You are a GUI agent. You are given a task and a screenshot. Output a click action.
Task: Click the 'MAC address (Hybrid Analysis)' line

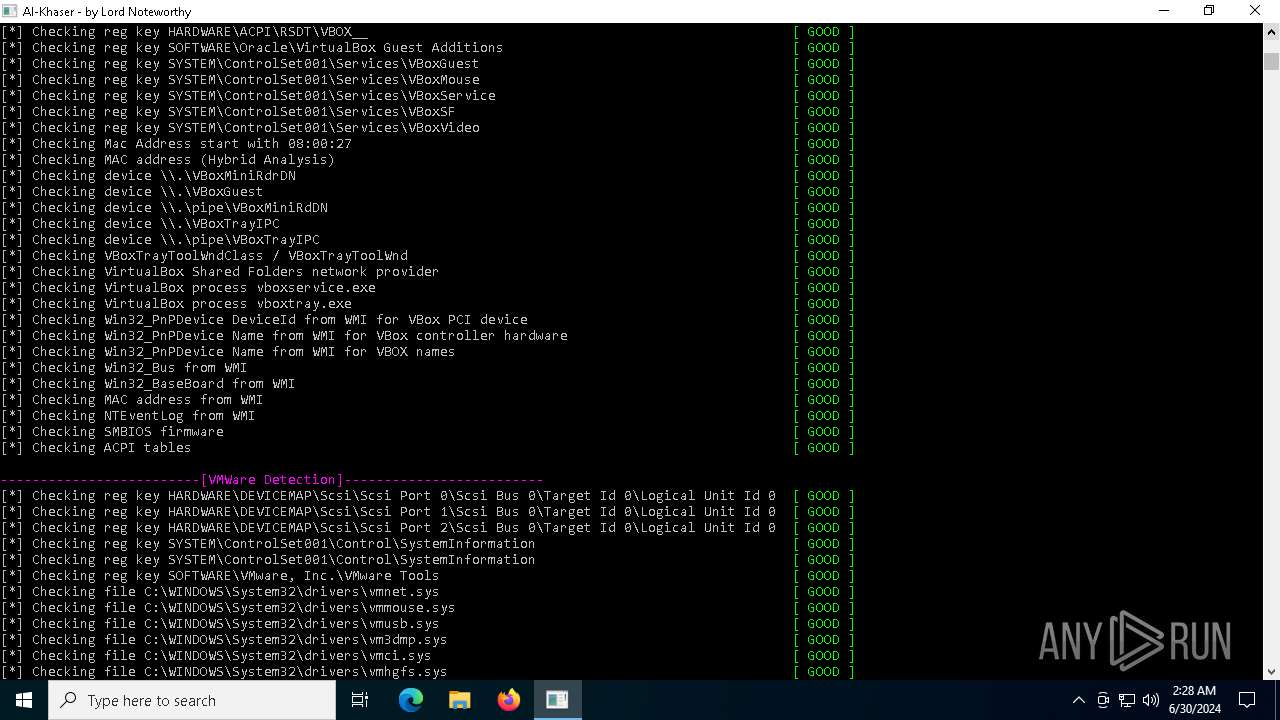pos(168,160)
